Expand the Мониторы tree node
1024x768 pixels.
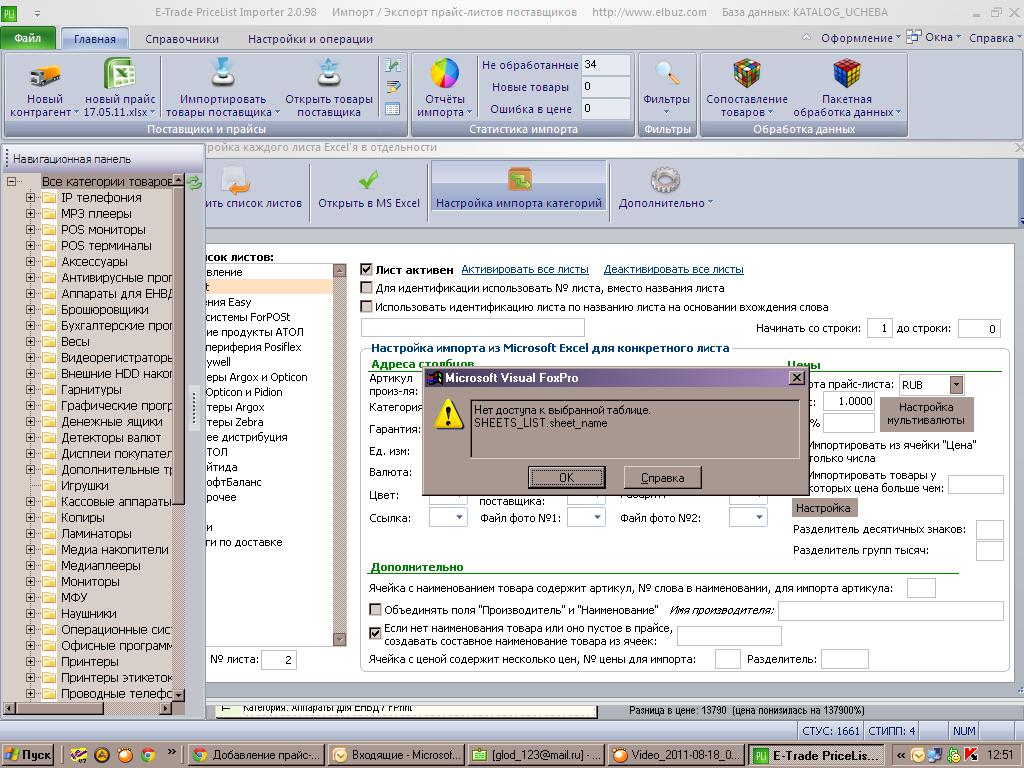[x=30, y=581]
